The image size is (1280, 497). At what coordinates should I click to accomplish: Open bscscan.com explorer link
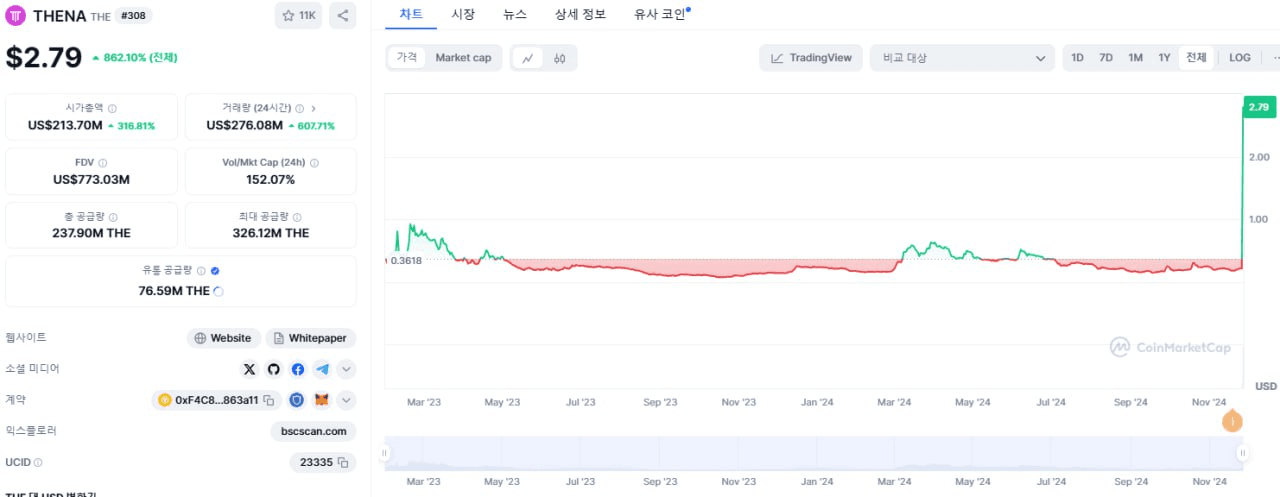(x=313, y=431)
